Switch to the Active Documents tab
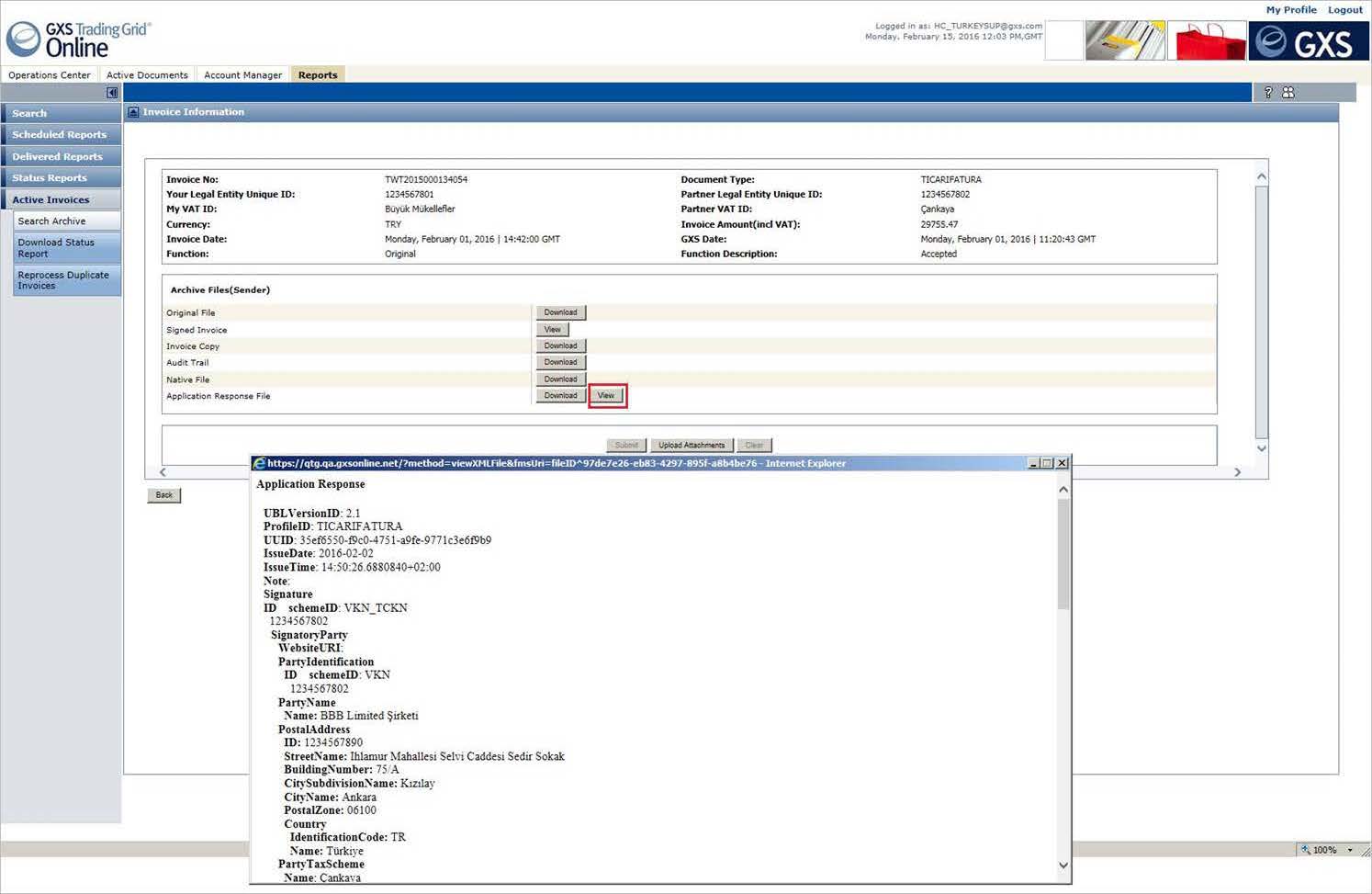The width and height of the screenshot is (1372, 894). [147, 75]
